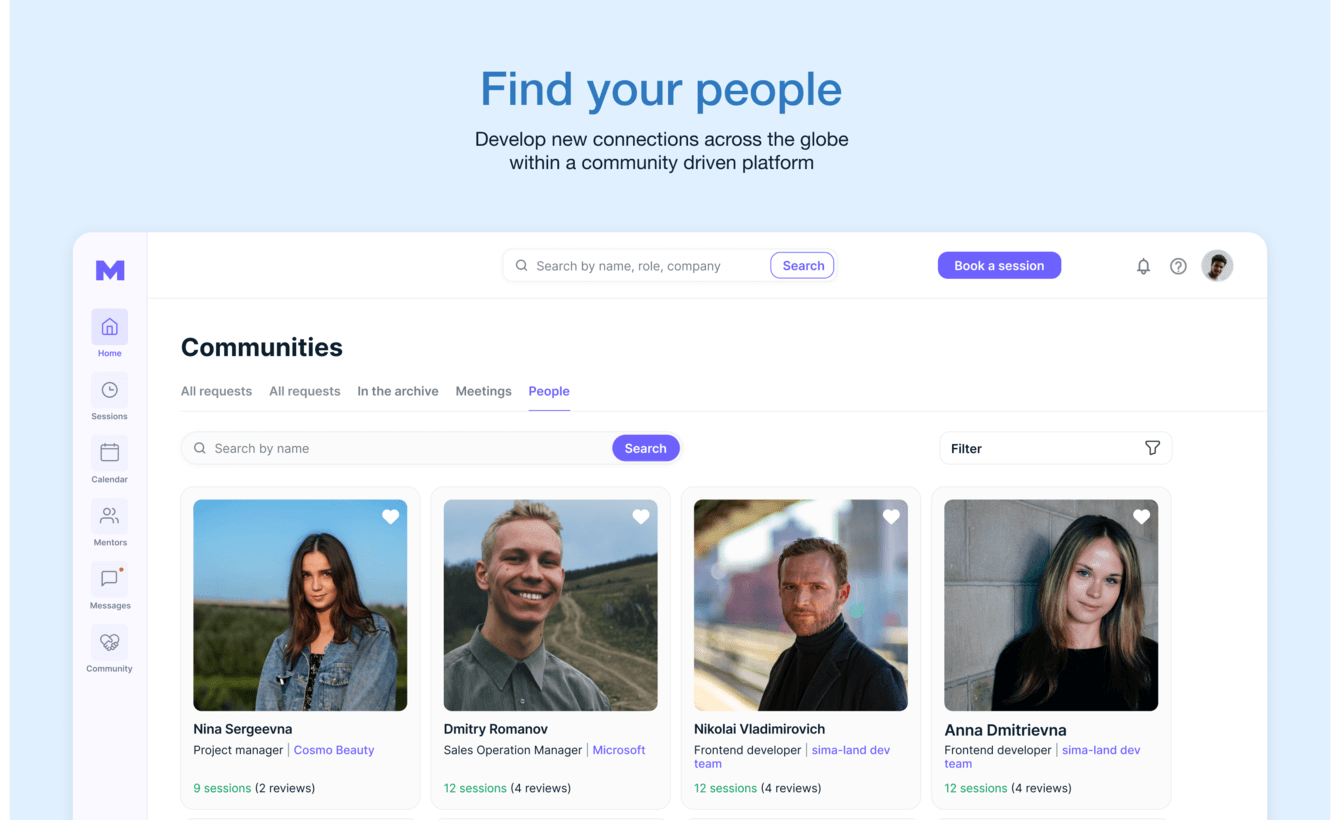Switch to the Meetings tab
This screenshot has width=1340, height=820.
(483, 391)
